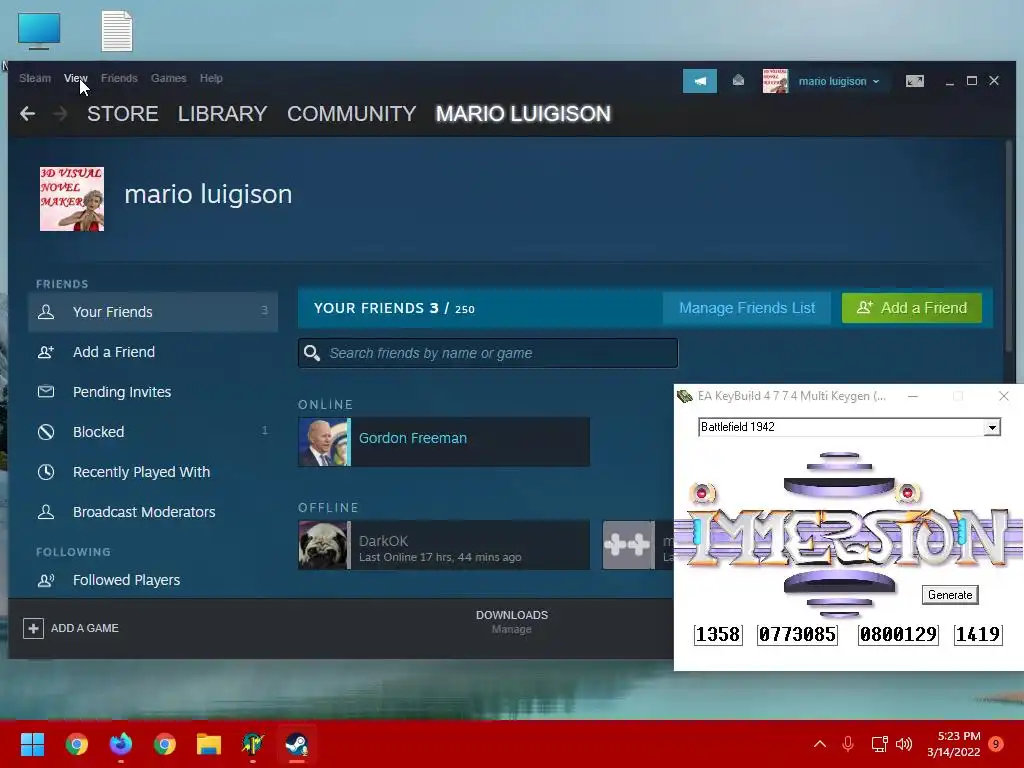Open the Steam menu
Screen dimensions: 1024x768
(x=35, y=78)
